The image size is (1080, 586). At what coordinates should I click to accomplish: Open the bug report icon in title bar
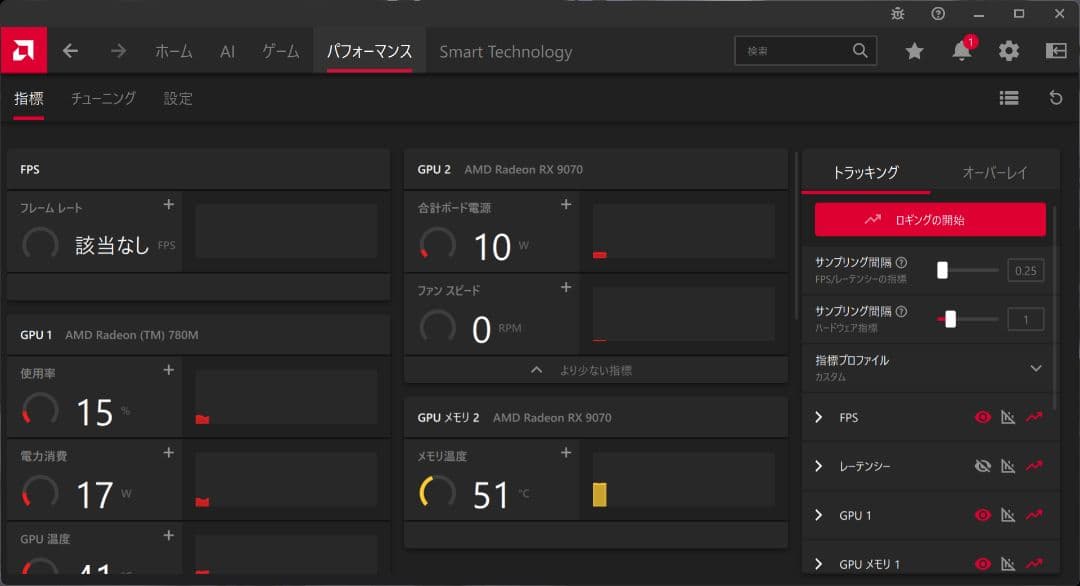click(x=897, y=15)
